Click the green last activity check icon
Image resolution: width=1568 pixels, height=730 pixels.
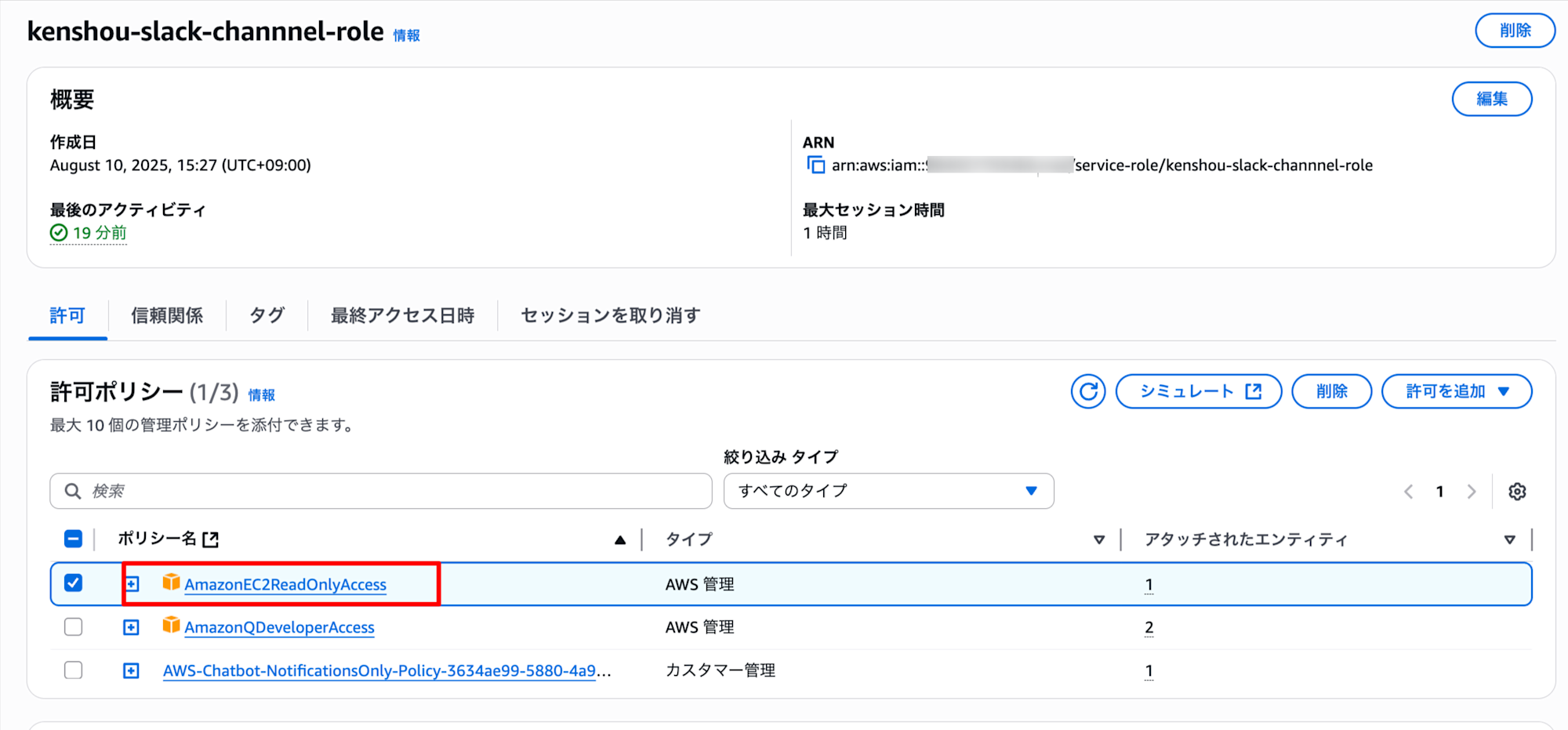coord(59,232)
